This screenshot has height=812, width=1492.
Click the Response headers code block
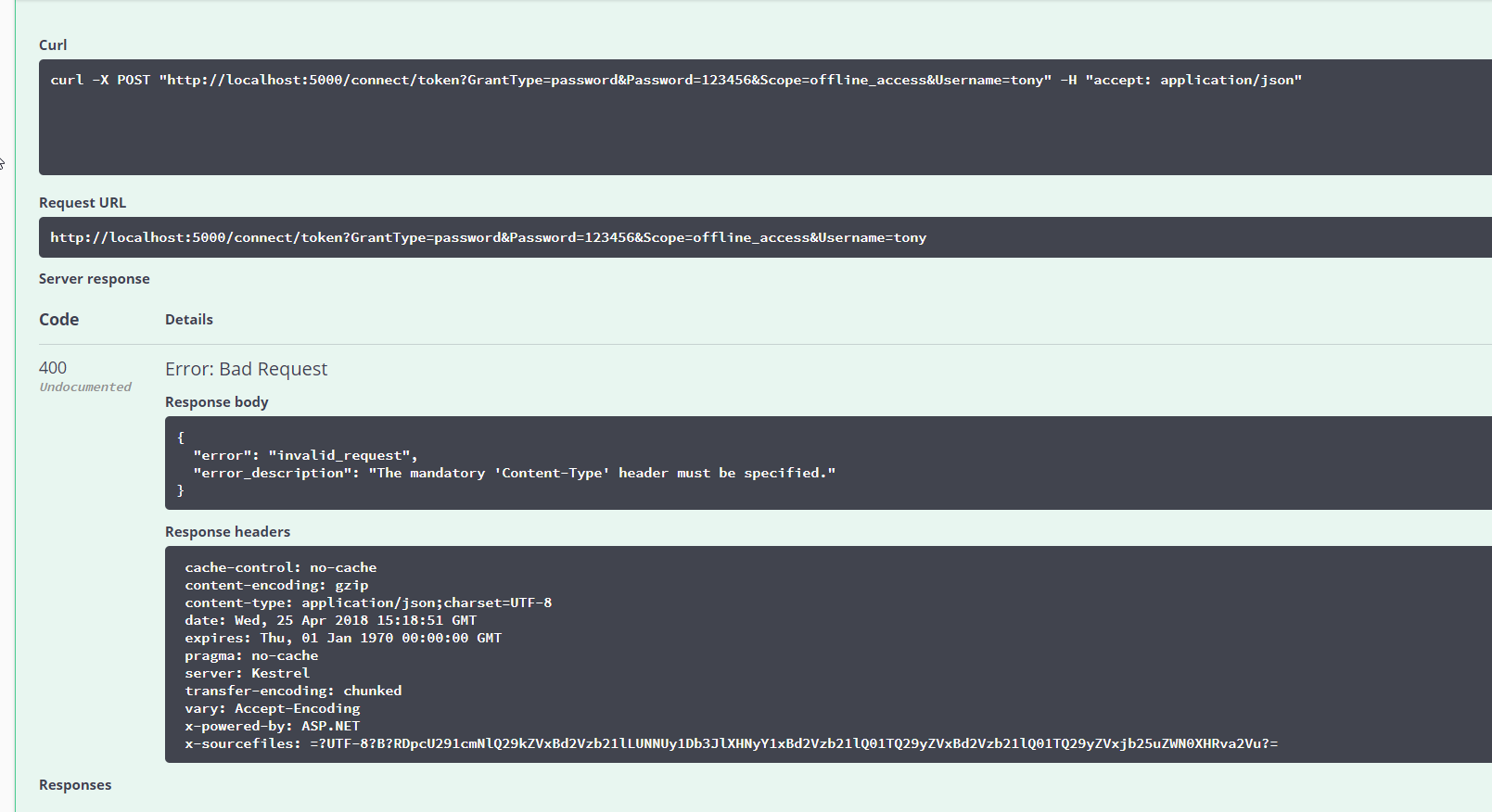coord(649,655)
